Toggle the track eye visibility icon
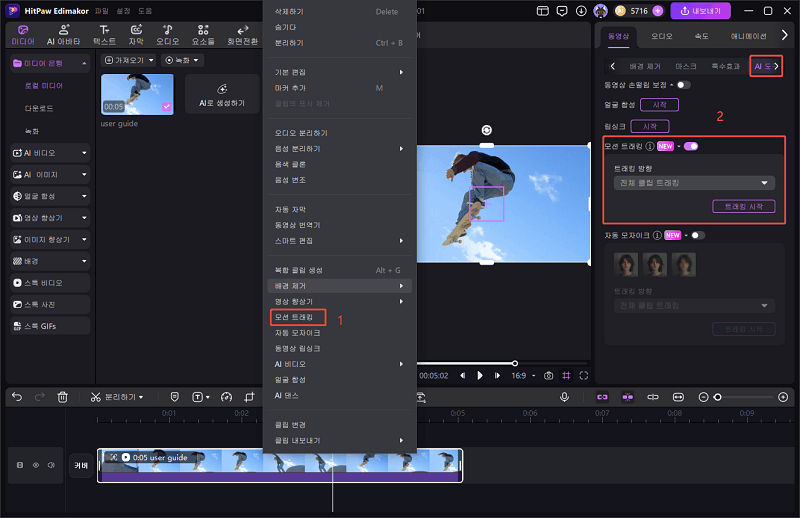Screen dimensions: 800x518 pos(36,465)
